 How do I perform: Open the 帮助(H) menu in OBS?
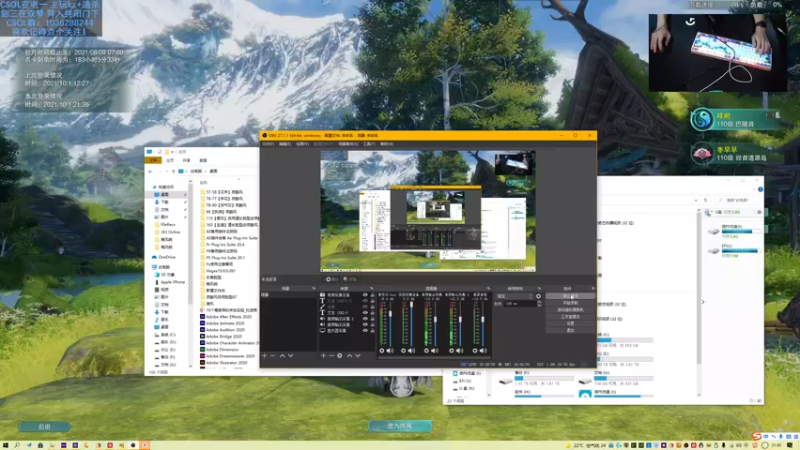point(386,144)
